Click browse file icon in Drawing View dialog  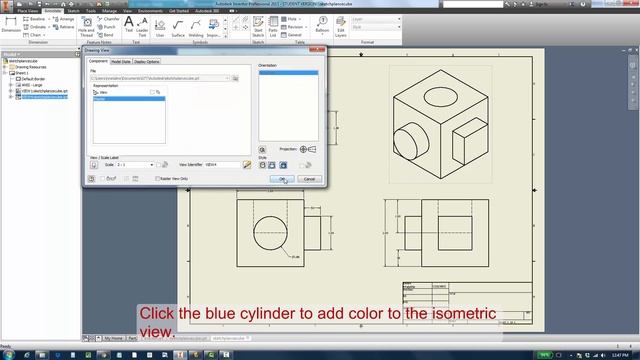236,78
